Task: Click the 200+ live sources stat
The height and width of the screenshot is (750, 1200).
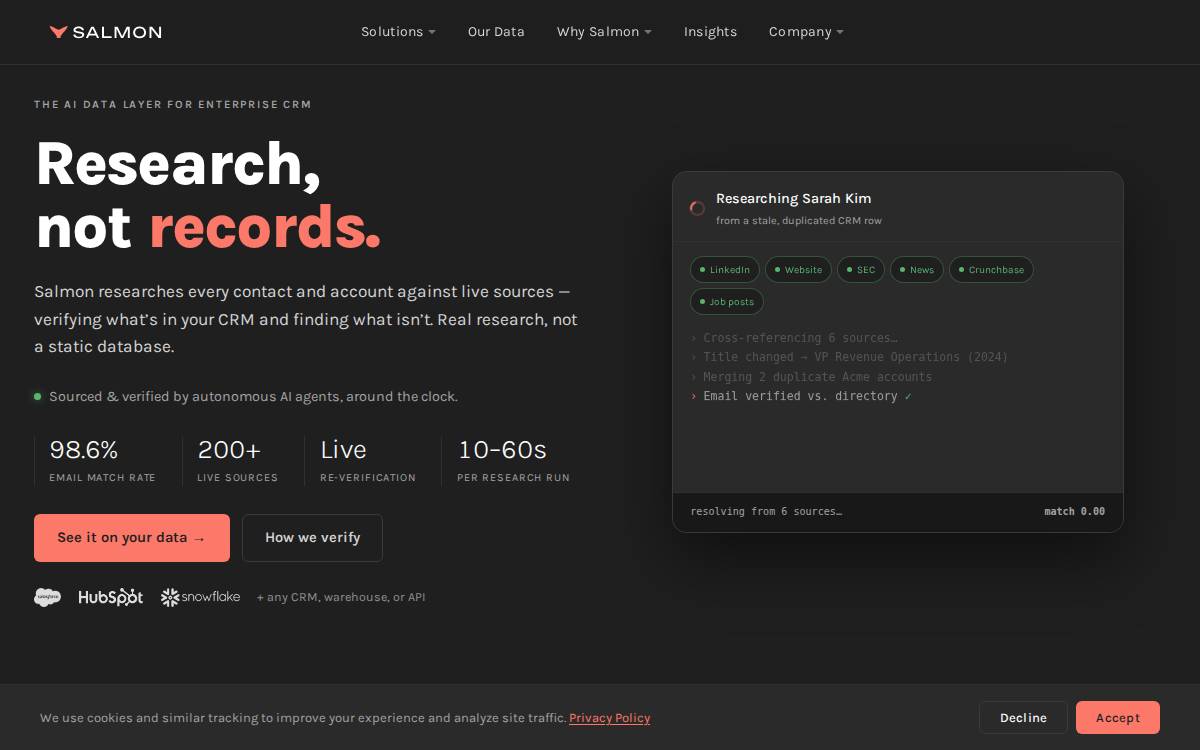Action: pos(237,461)
